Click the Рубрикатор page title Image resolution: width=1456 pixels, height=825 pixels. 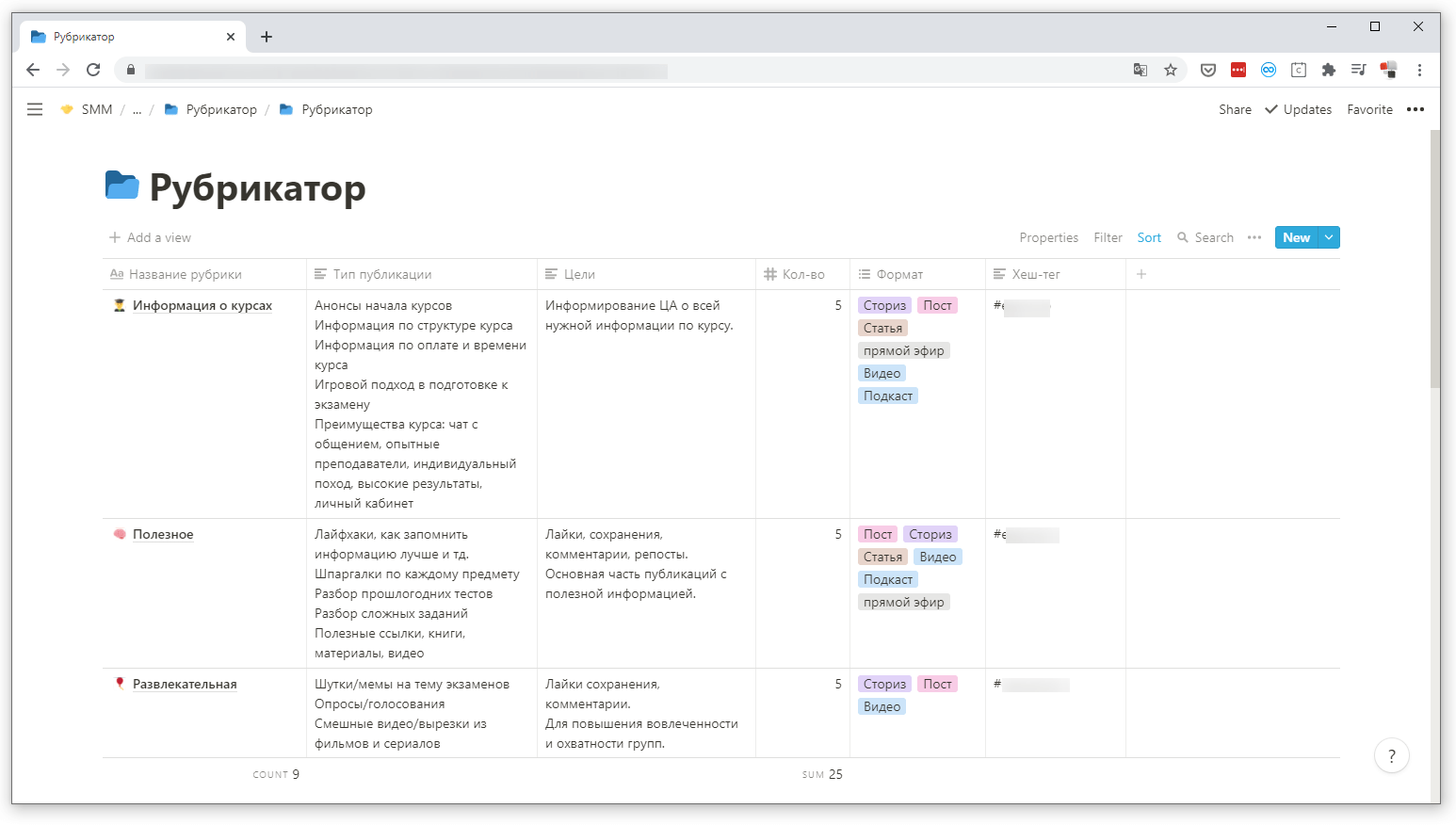(x=257, y=187)
